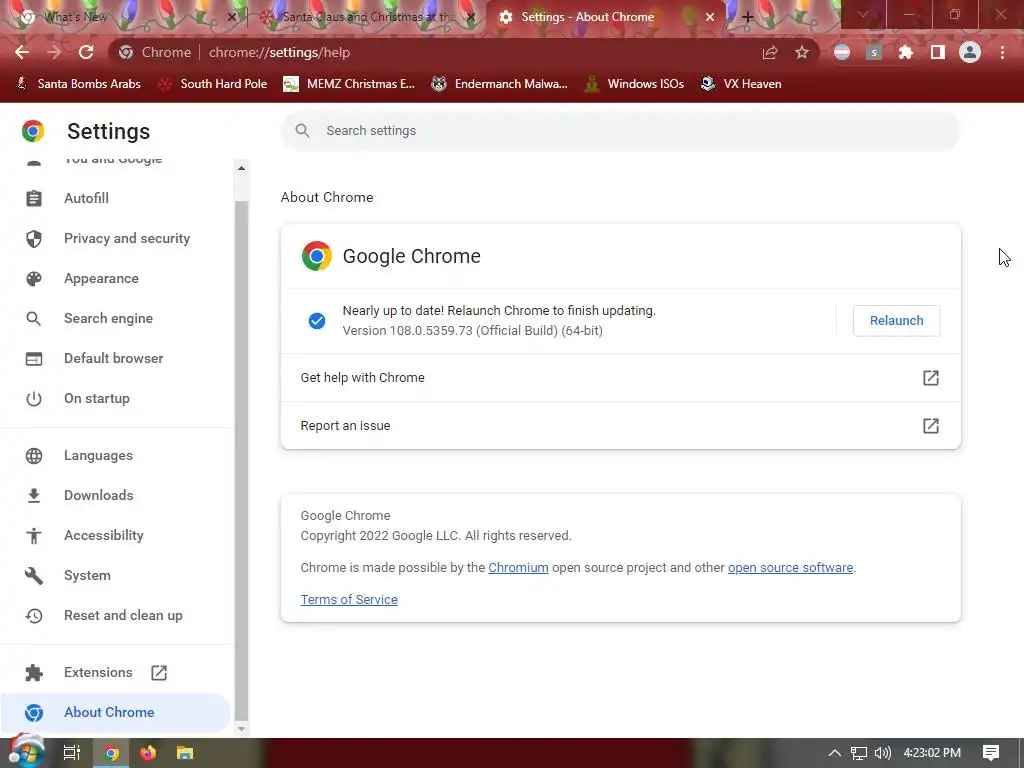This screenshot has height=768, width=1024.
Task: Open the Windows Start button
Action: click(25, 752)
